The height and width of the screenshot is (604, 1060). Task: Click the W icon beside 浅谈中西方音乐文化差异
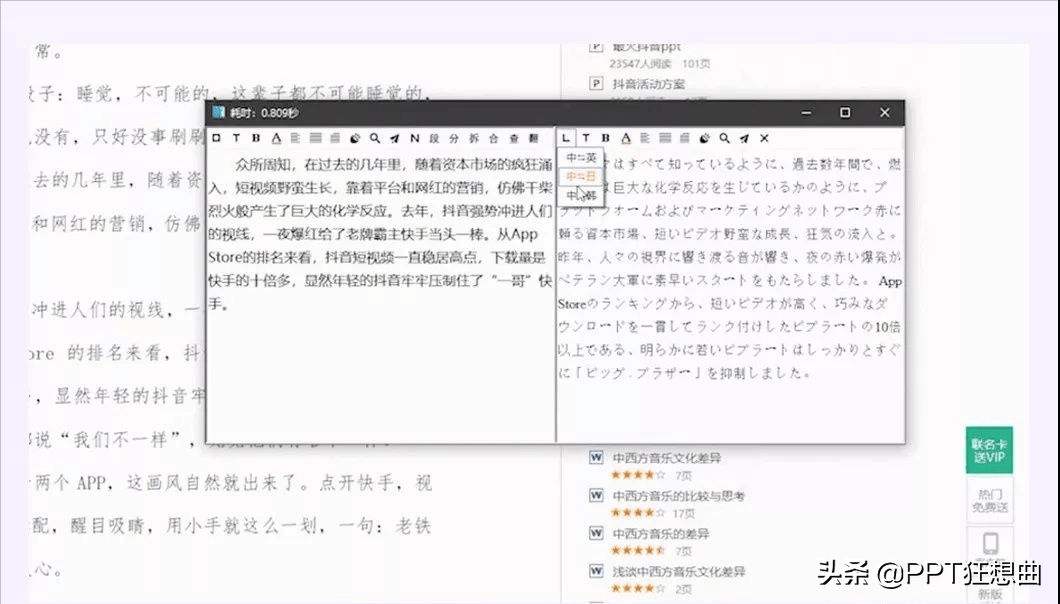[596, 571]
